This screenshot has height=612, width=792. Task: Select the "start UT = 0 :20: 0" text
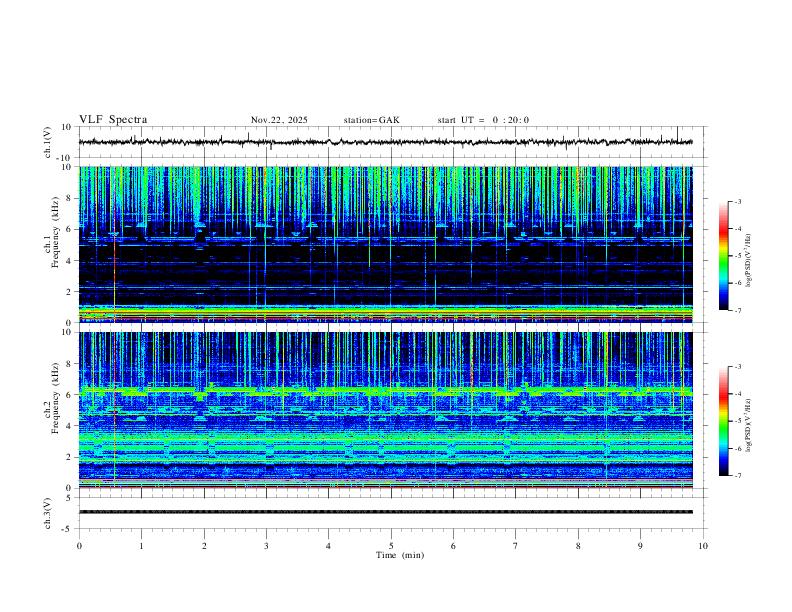click(483, 120)
